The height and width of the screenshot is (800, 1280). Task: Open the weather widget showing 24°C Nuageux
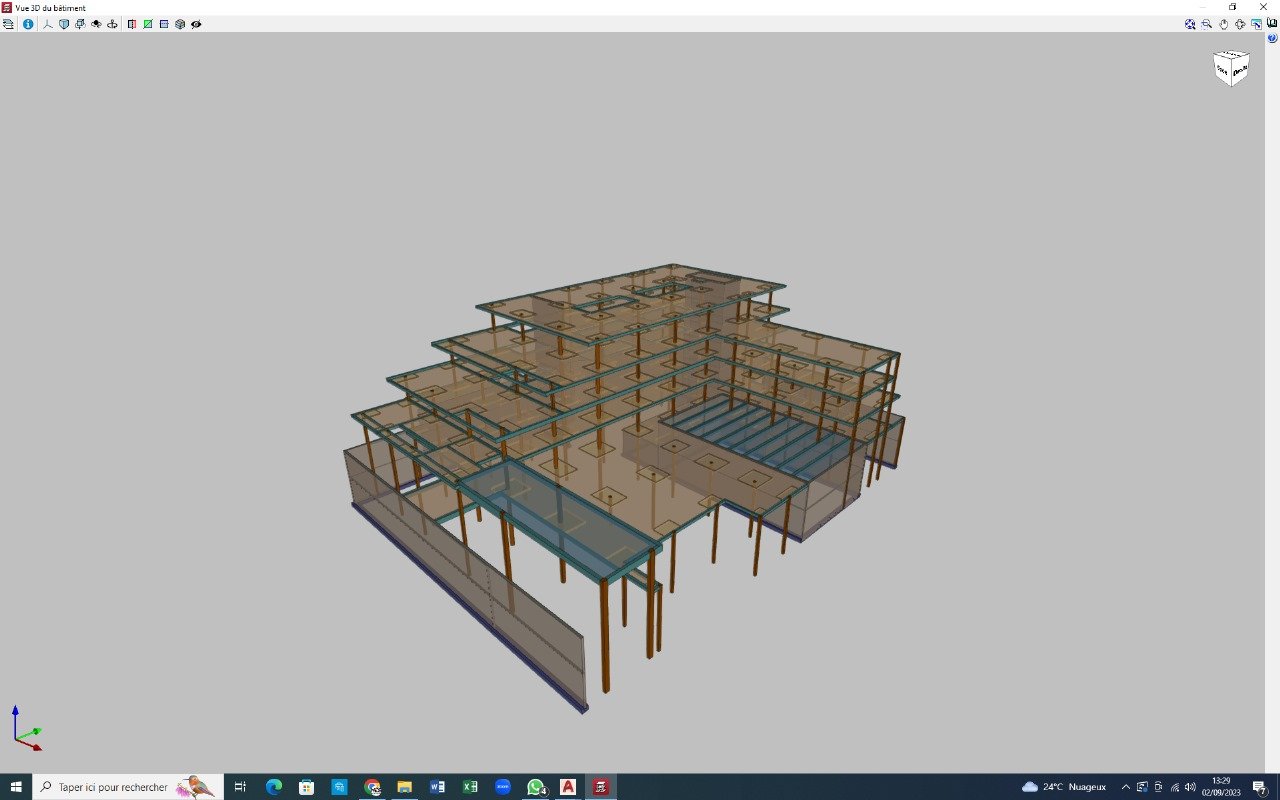point(1064,787)
